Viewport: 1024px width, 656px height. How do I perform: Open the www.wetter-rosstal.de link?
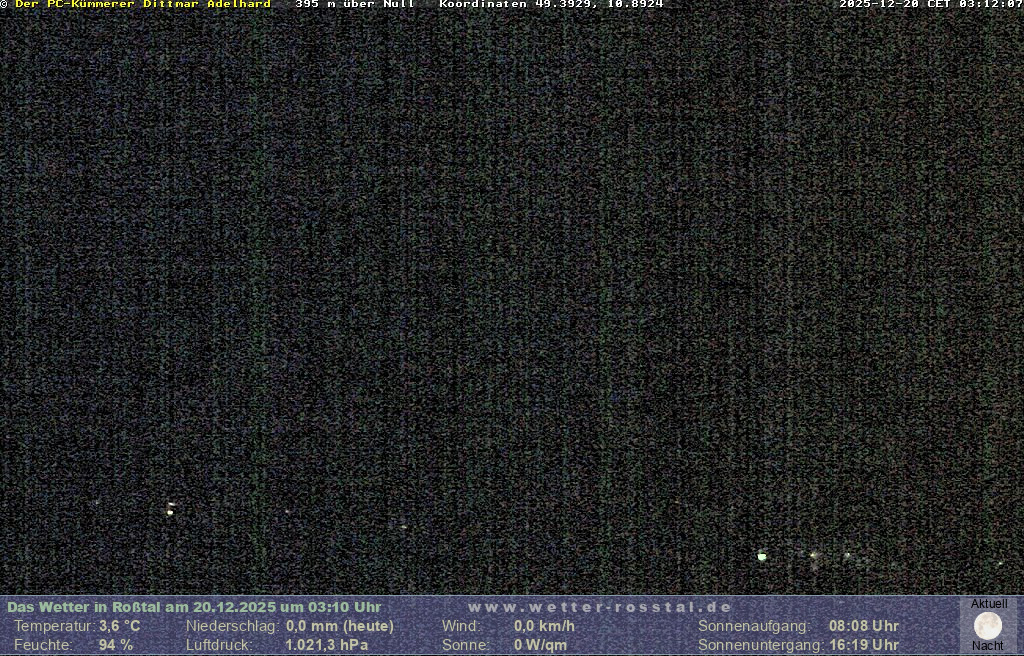(x=600, y=607)
